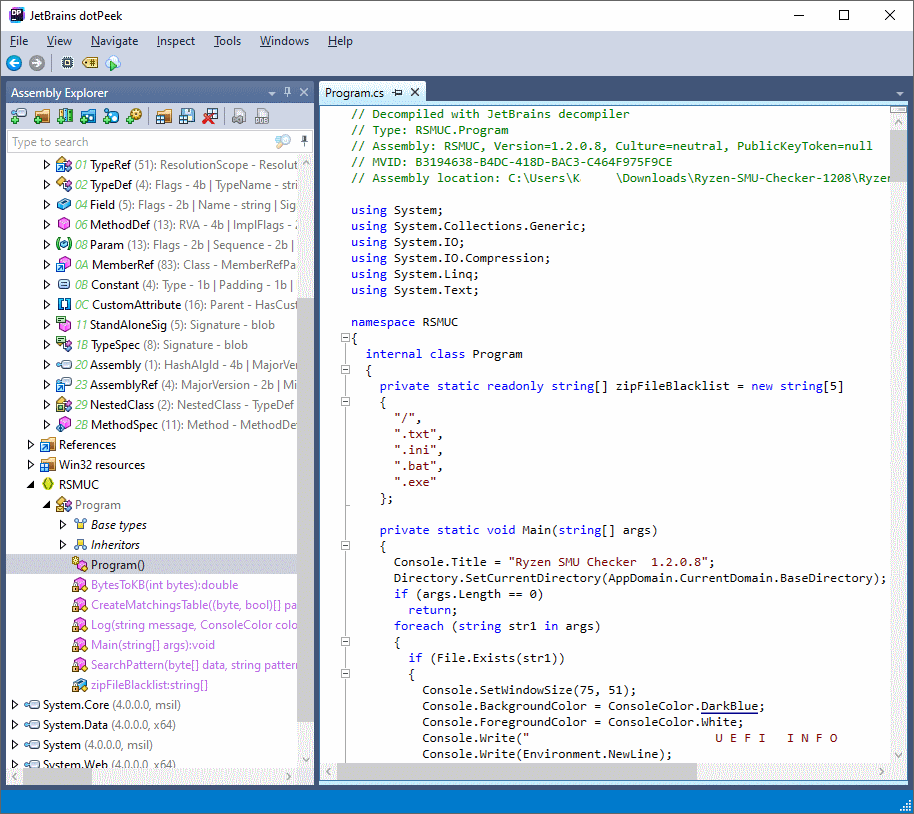Expand the Base types node
The height and width of the screenshot is (814, 914).
(63, 525)
